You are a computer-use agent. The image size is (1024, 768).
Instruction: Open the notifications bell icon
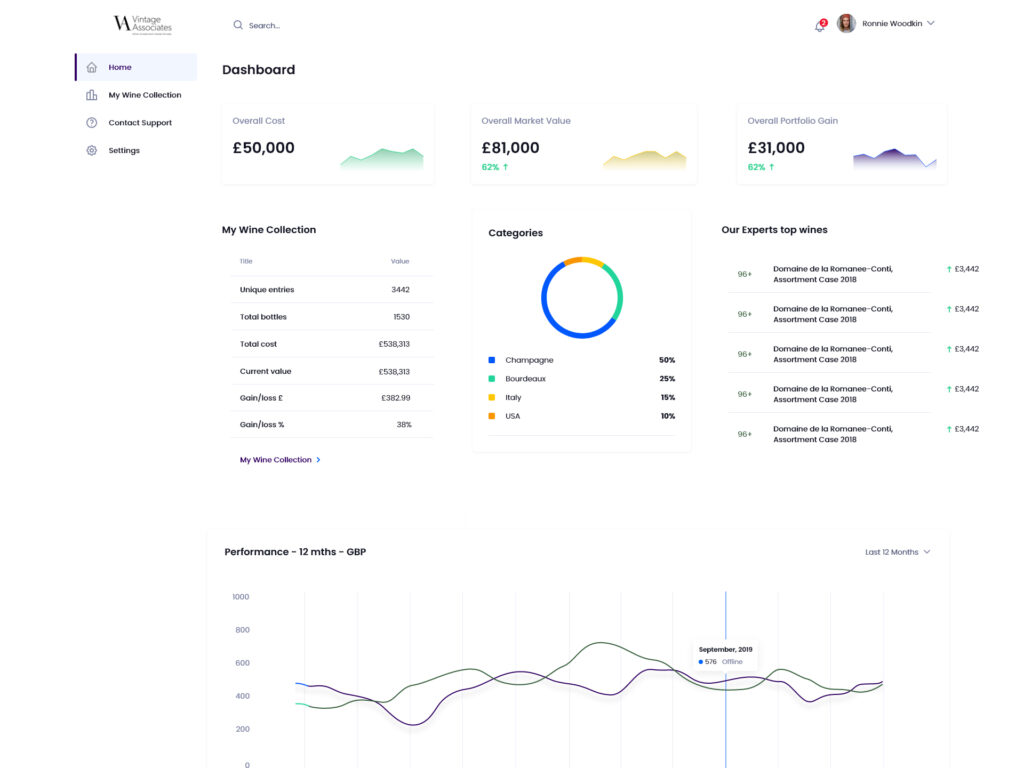(820, 26)
